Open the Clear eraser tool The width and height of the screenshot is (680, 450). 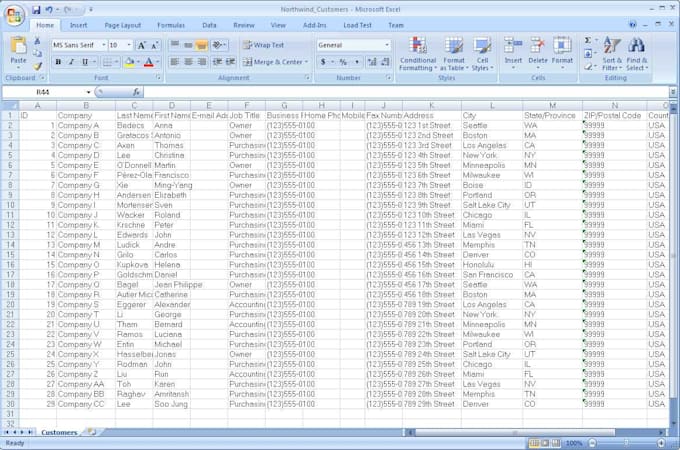[x=588, y=66]
